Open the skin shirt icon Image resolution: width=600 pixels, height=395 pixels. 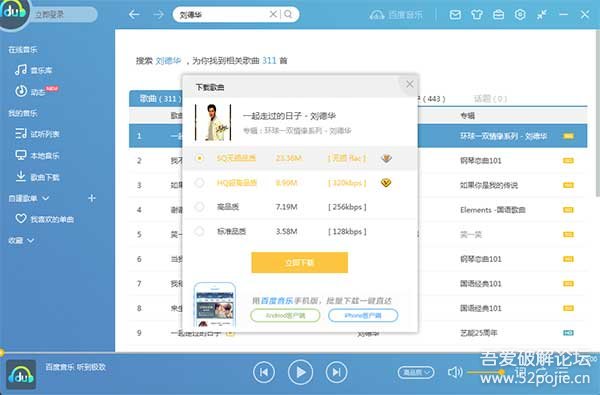click(x=476, y=15)
